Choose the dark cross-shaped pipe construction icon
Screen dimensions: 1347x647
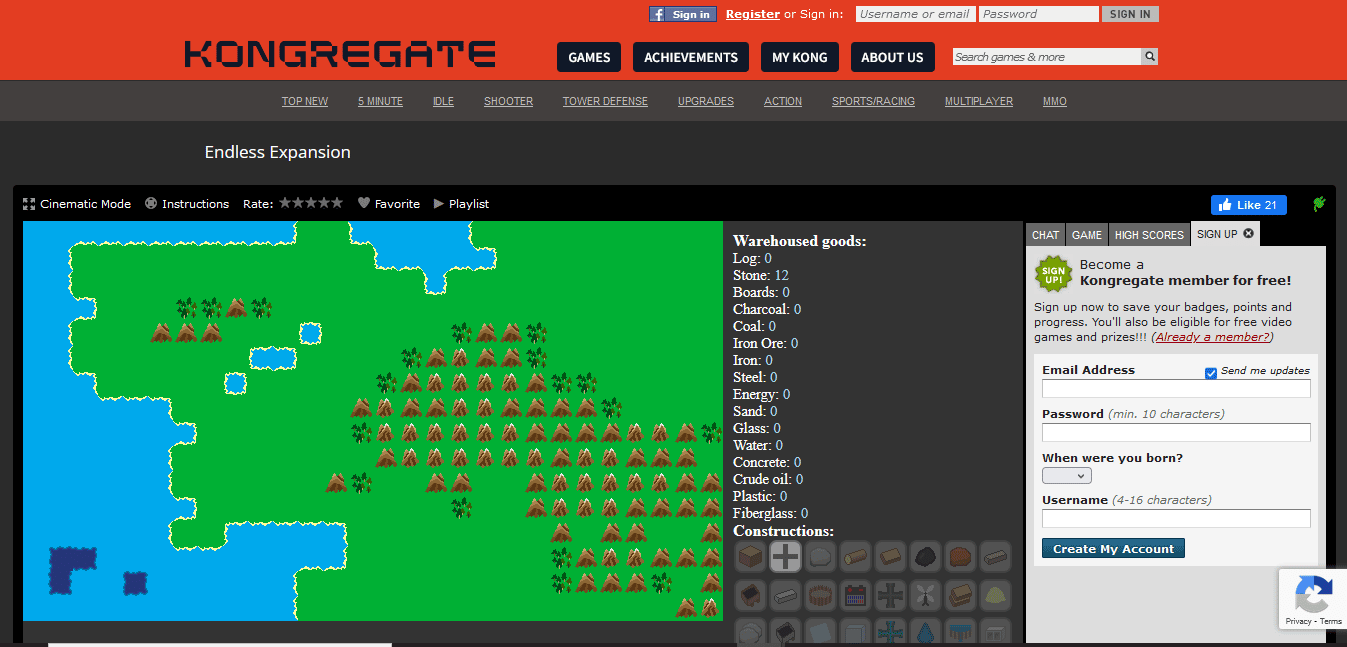(890, 595)
